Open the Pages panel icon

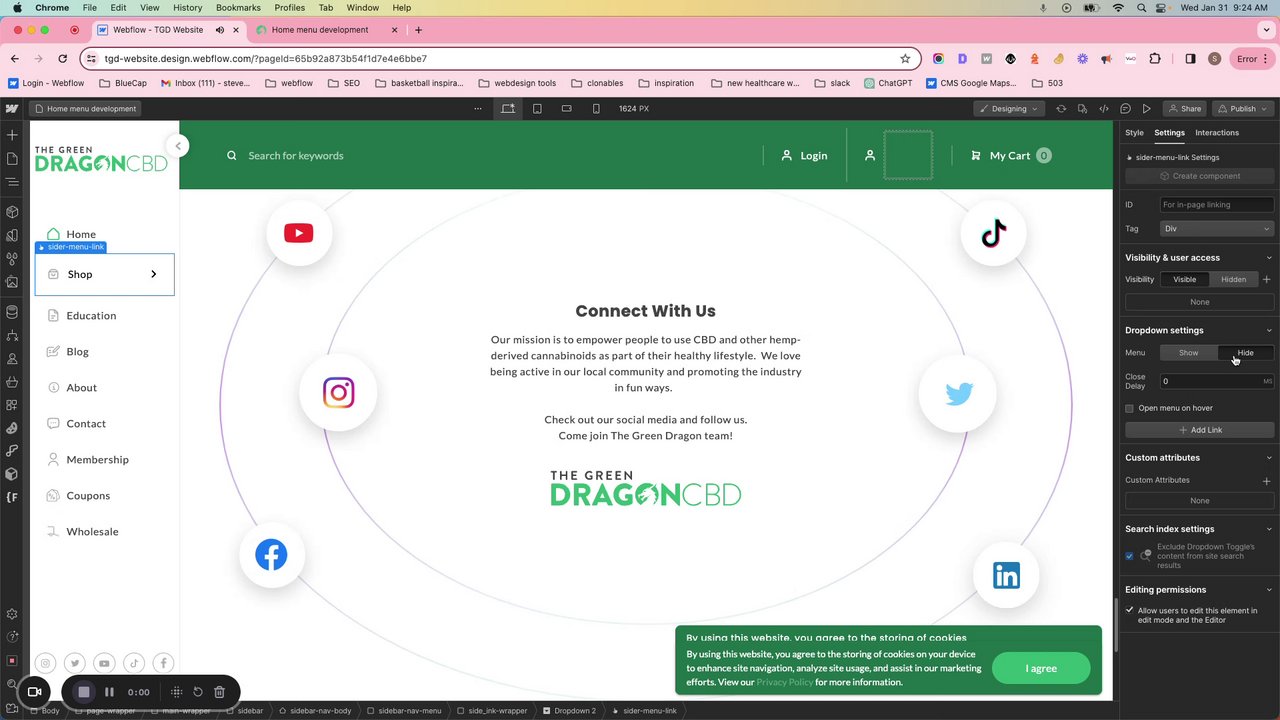click(12, 159)
